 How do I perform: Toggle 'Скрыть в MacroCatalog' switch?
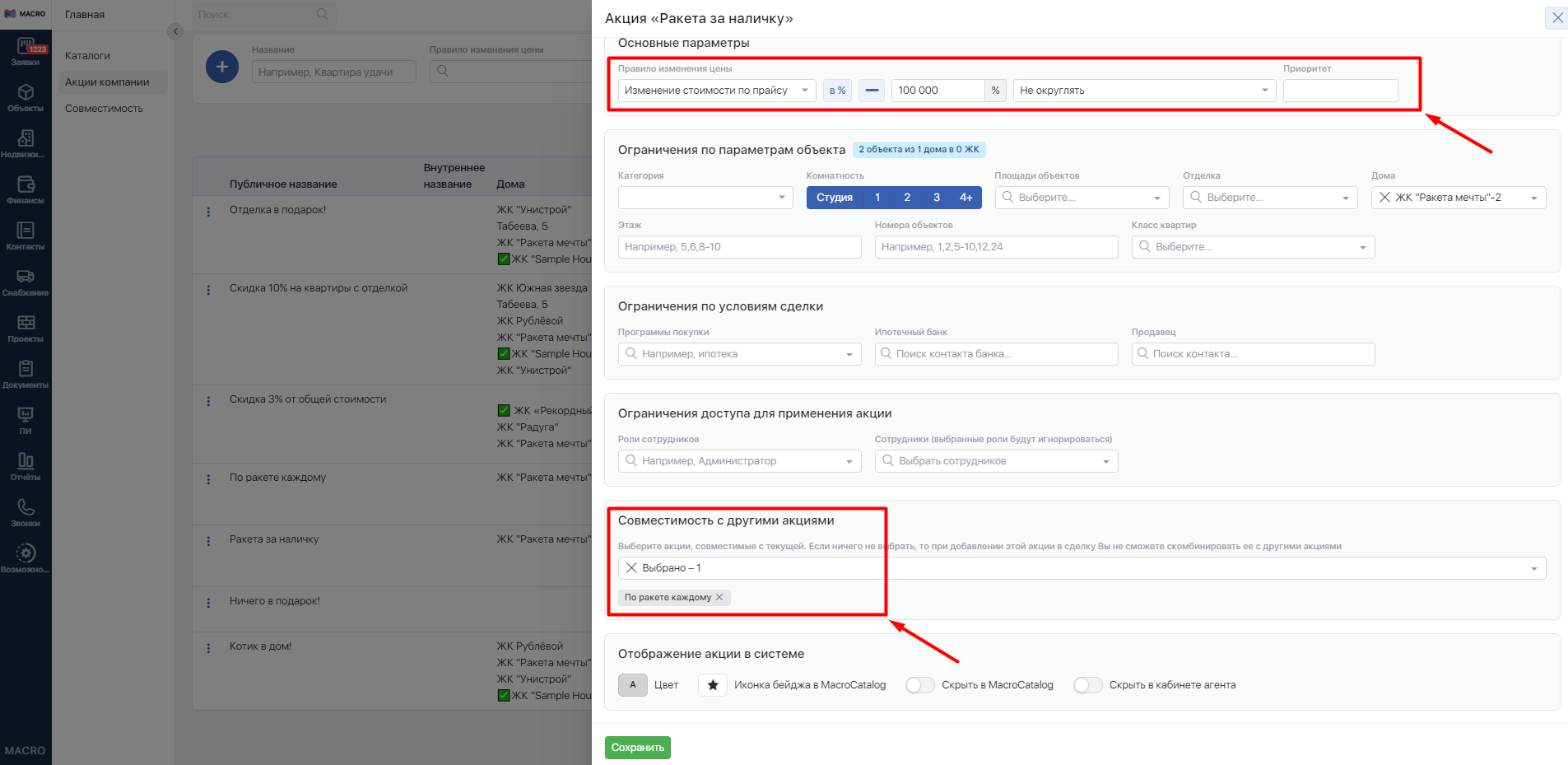[x=919, y=685]
